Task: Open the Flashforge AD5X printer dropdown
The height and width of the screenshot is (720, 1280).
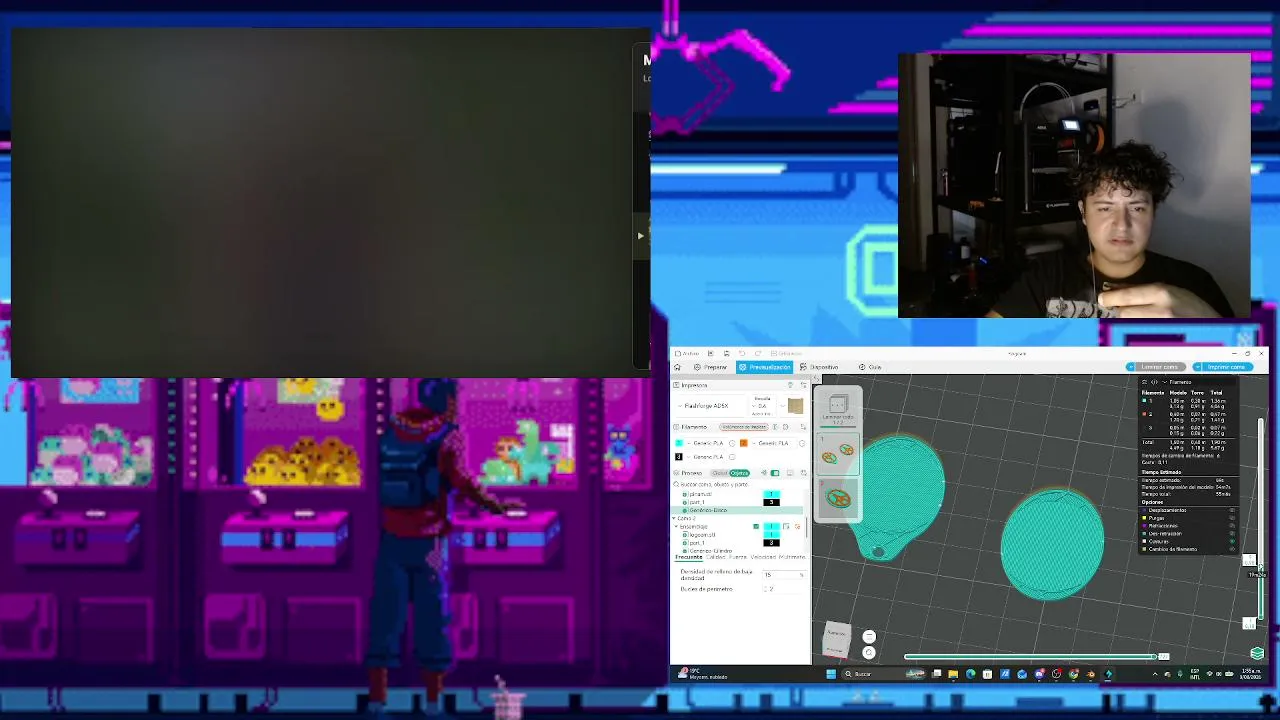Action: (x=712, y=406)
